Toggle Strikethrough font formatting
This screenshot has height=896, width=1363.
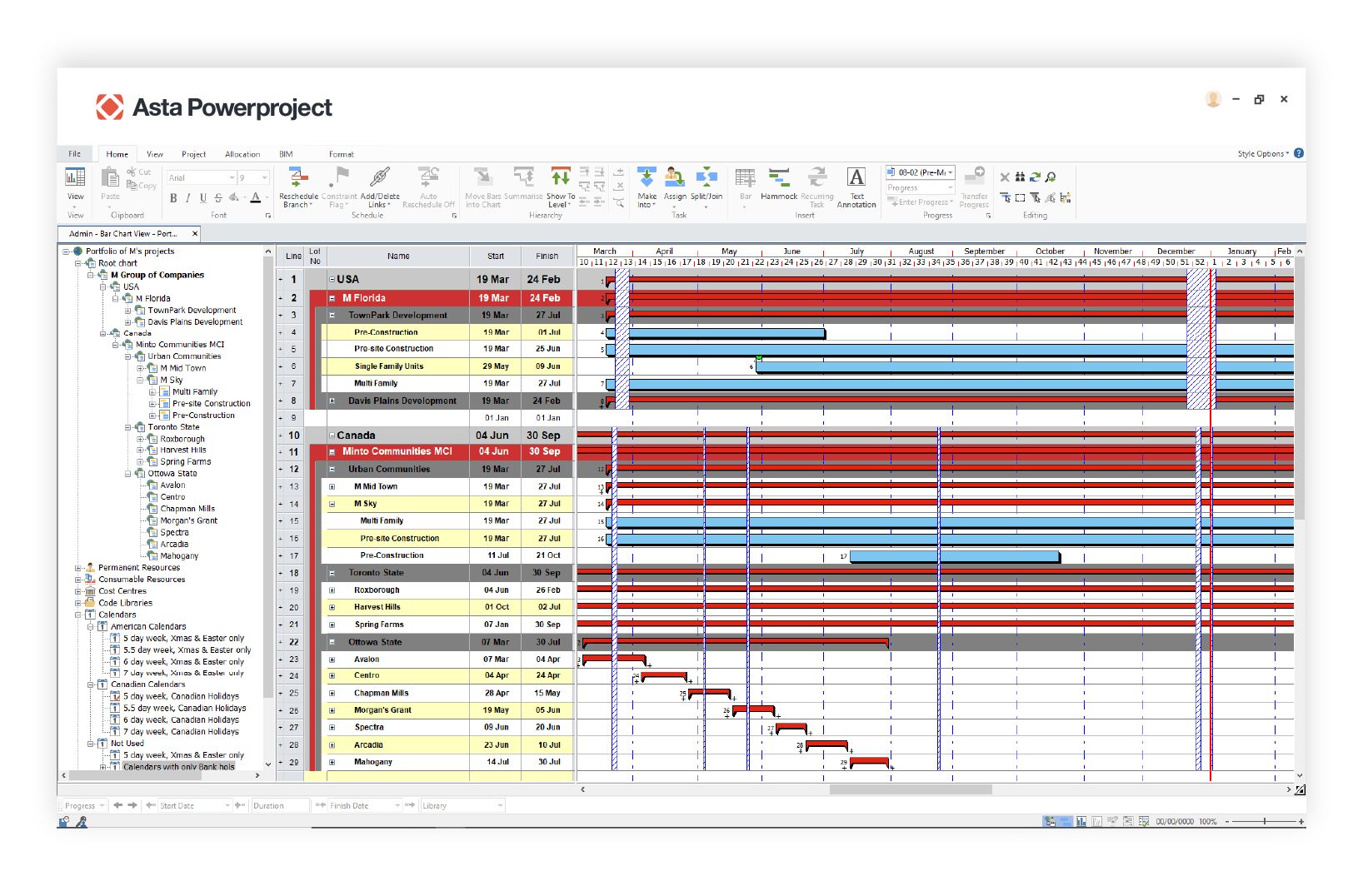(x=218, y=198)
